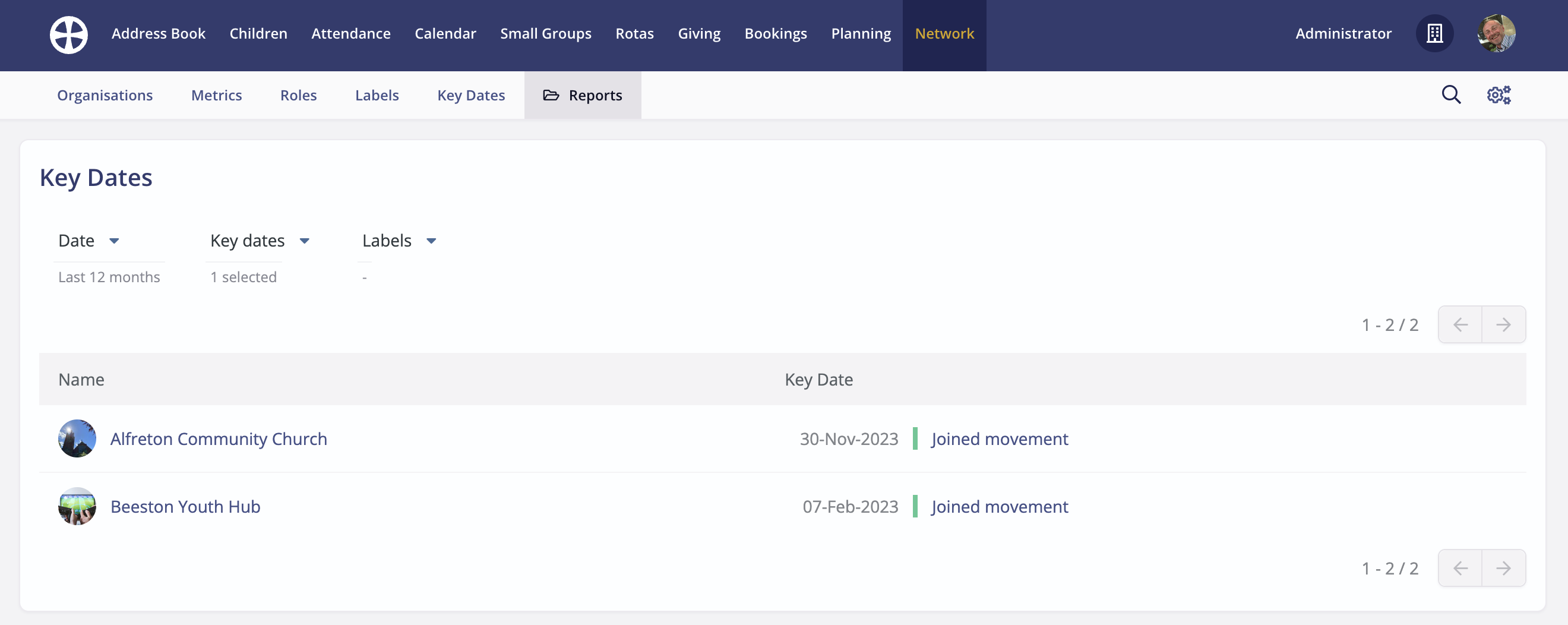Click the Administrator link
Screen dimensions: 1568x625
coord(1343,33)
